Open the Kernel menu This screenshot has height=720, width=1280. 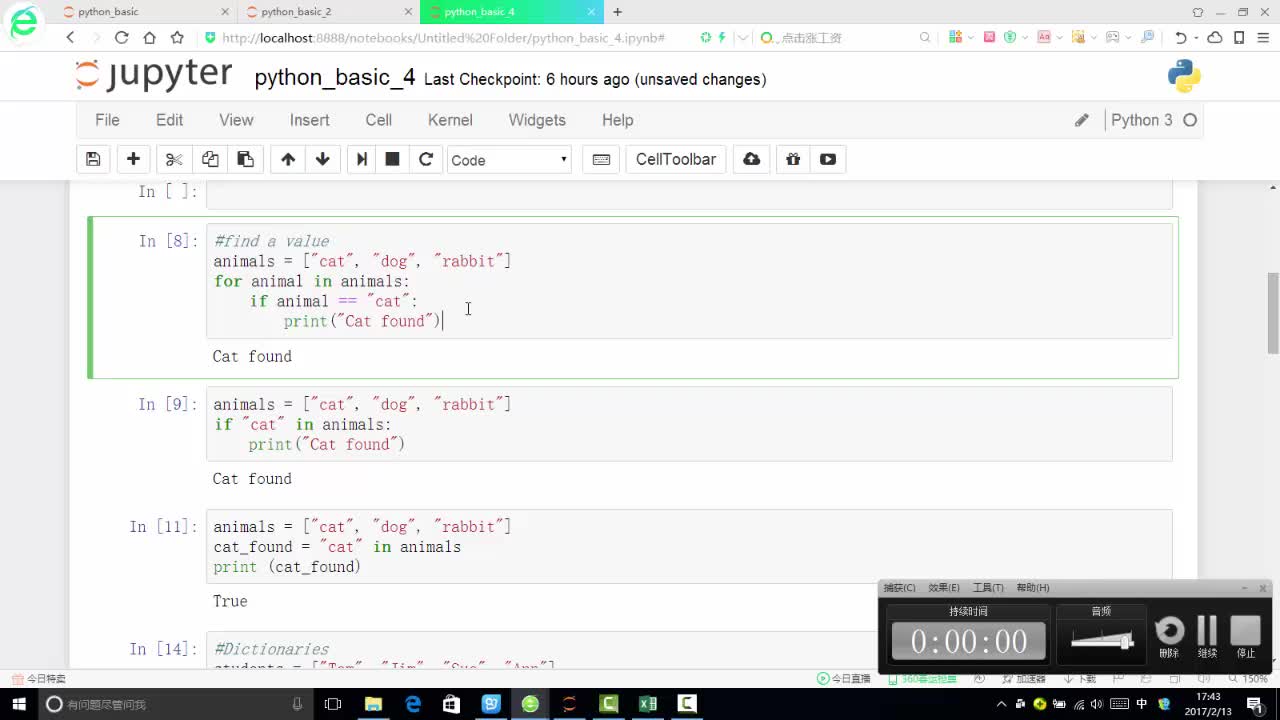[x=450, y=120]
